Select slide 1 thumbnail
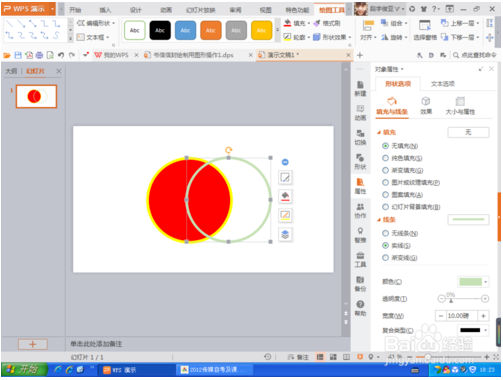The width and height of the screenshot is (503, 380). (x=36, y=96)
